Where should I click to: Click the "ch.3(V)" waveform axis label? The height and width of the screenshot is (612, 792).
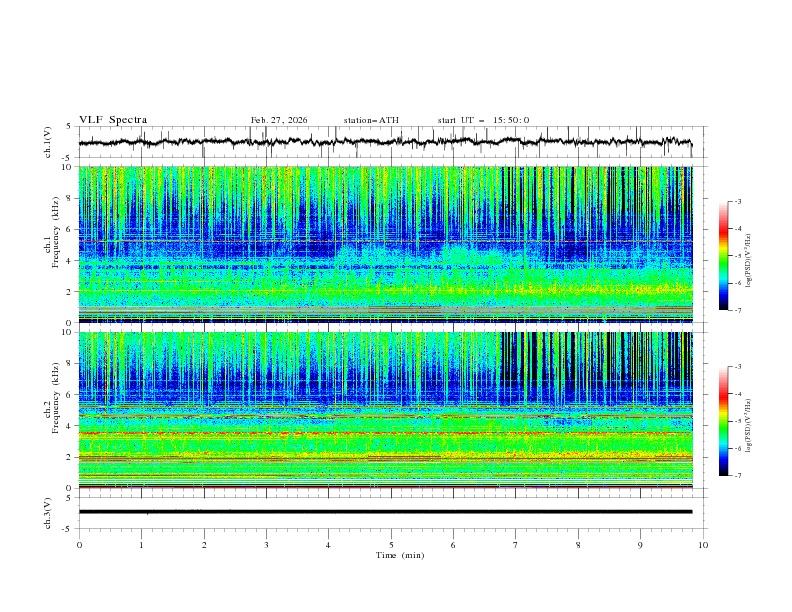coord(48,513)
